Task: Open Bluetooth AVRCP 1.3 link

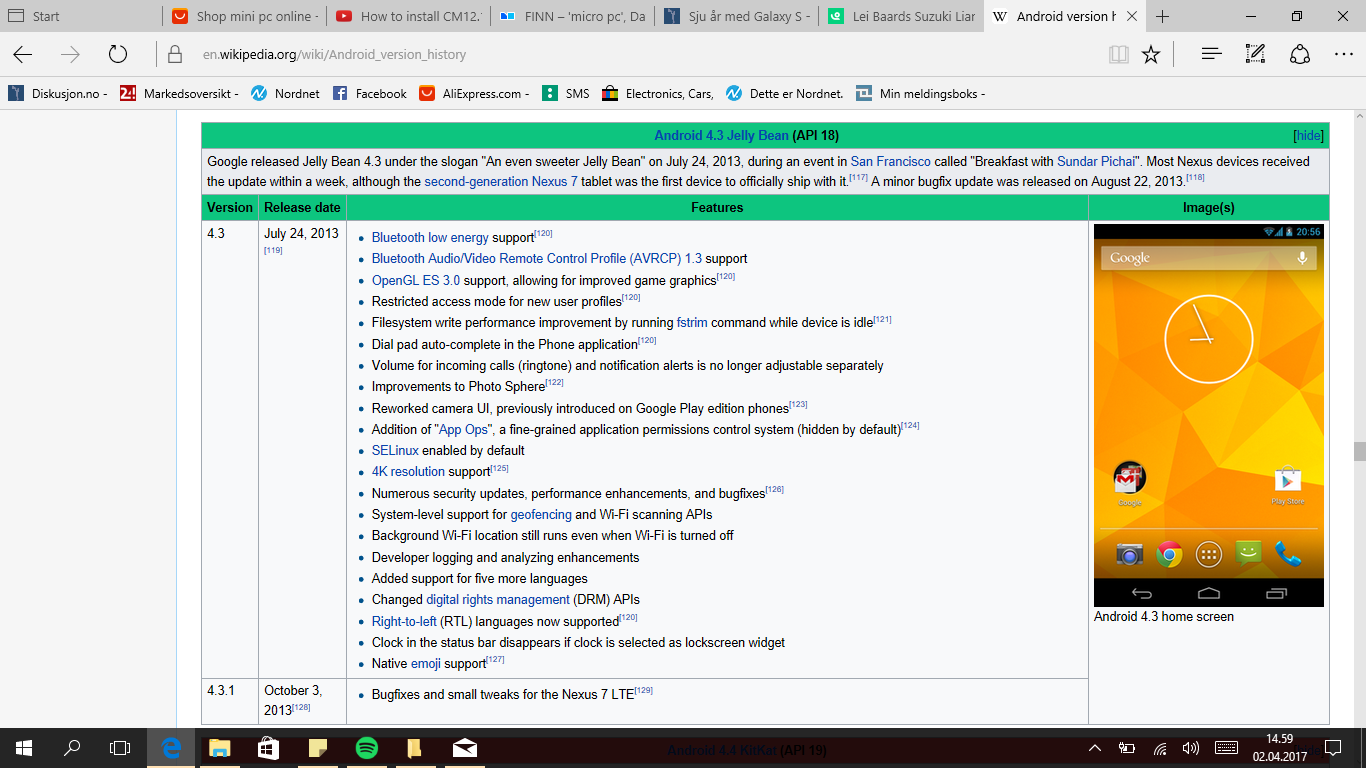Action: click(x=536, y=259)
